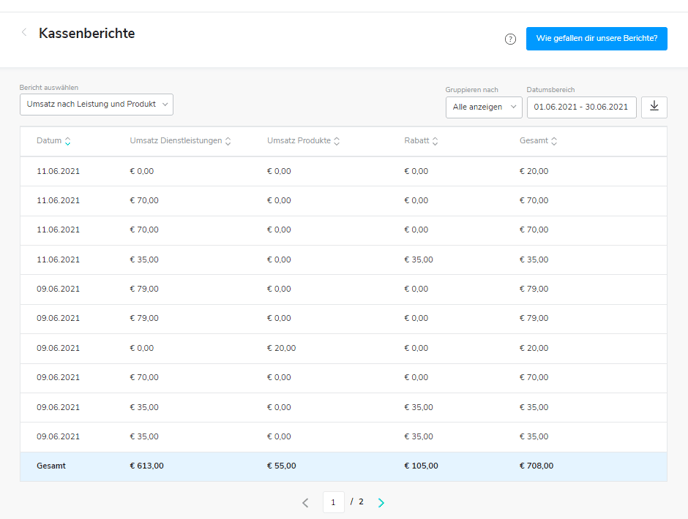This screenshot has height=519, width=688.
Task: Go to next page of results
Action: [x=381, y=503]
